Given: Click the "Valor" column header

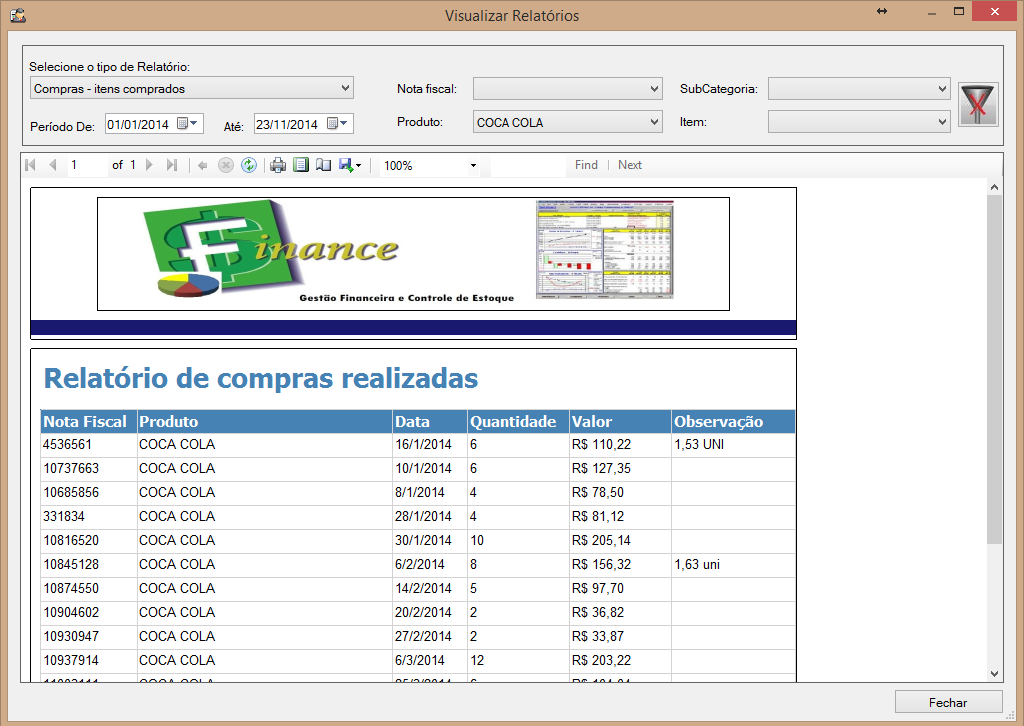Looking at the screenshot, I should [620, 422].
